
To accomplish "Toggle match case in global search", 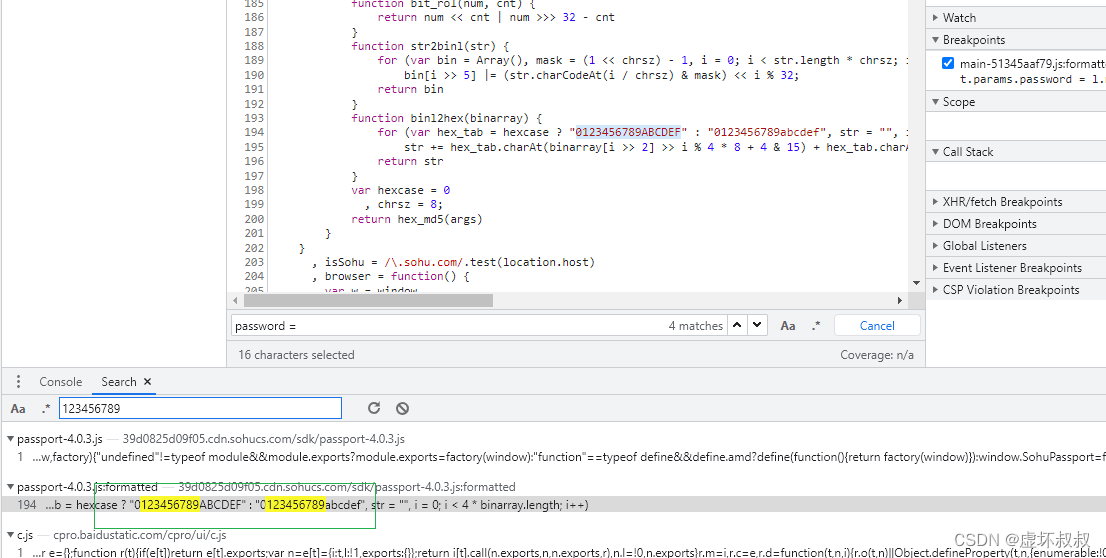I will (x=18, y=408).
